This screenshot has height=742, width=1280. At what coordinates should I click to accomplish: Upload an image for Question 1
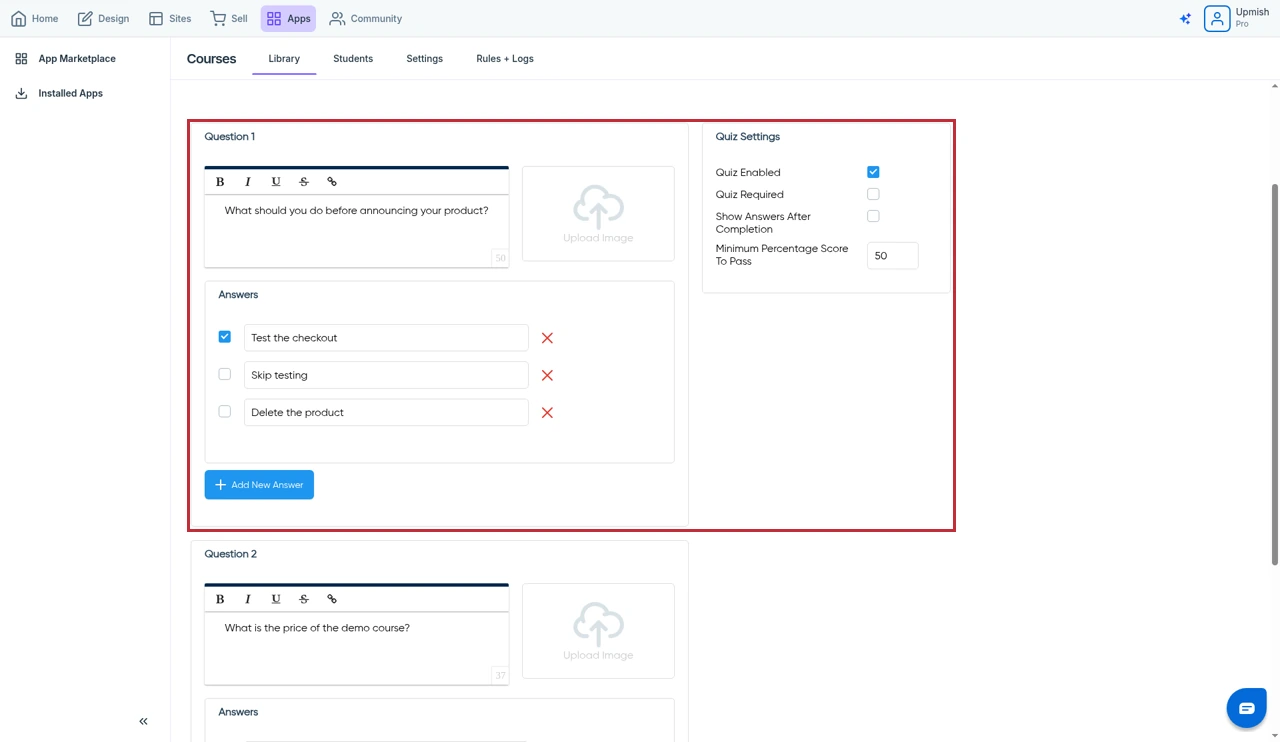598,214
